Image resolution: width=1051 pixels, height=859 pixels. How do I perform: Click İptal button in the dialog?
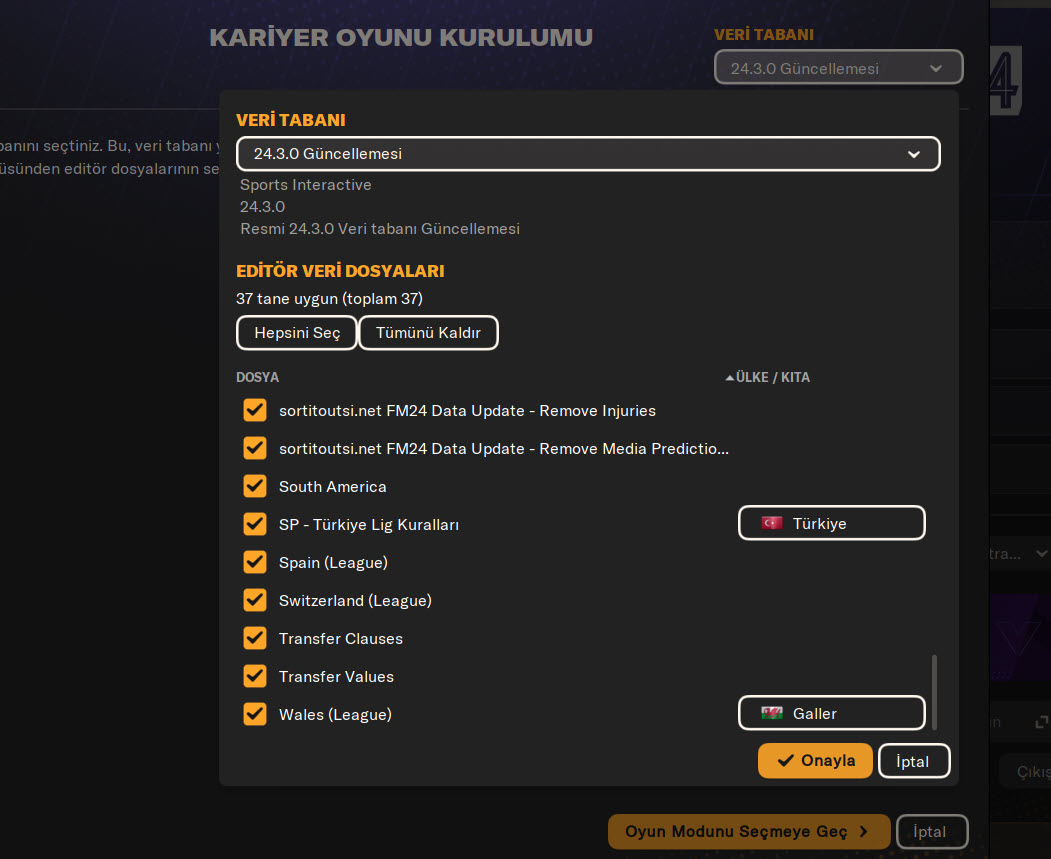click(x=913, y=761)
